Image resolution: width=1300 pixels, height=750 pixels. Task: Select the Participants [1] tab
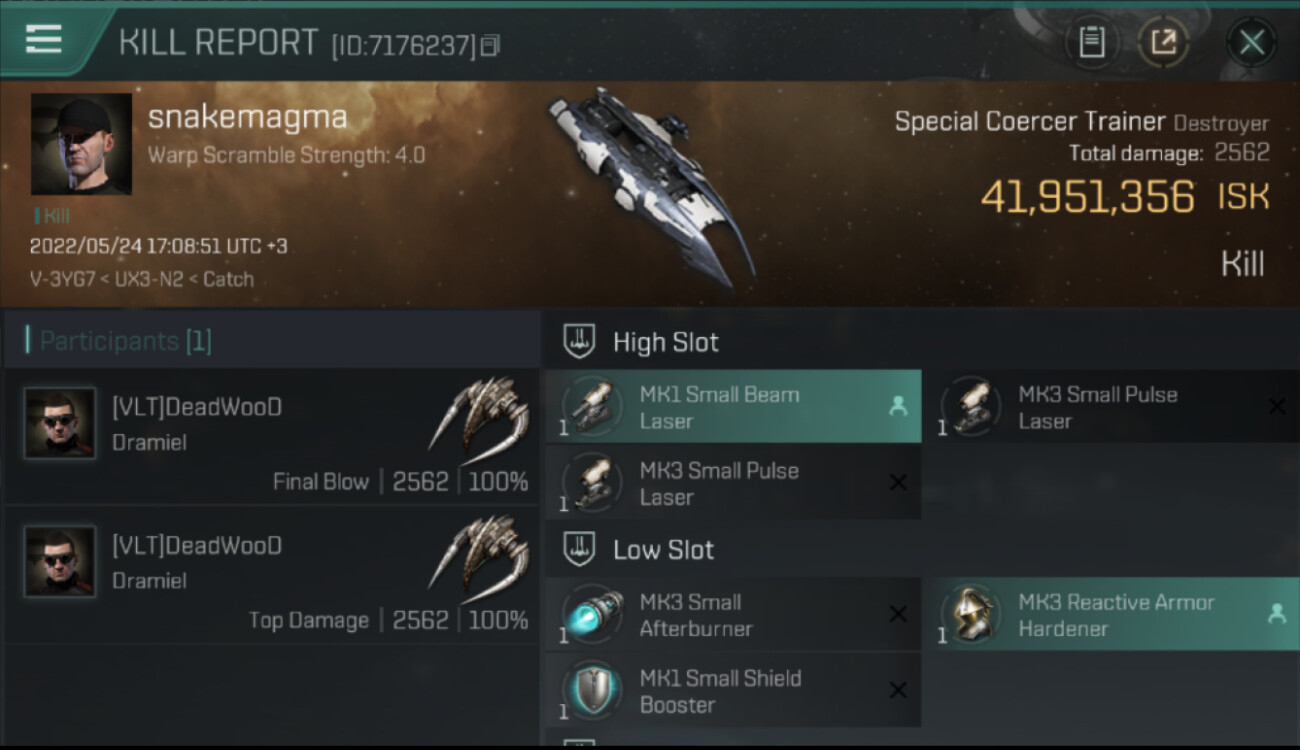point(125,341)
